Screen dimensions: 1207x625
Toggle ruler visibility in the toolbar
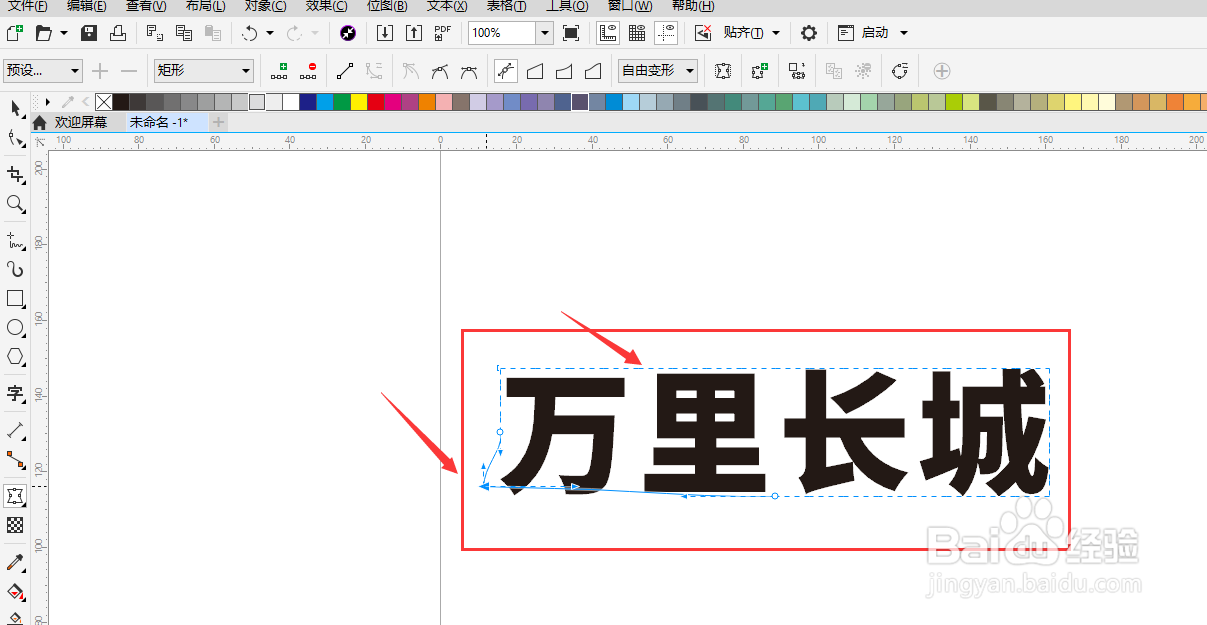607,32
